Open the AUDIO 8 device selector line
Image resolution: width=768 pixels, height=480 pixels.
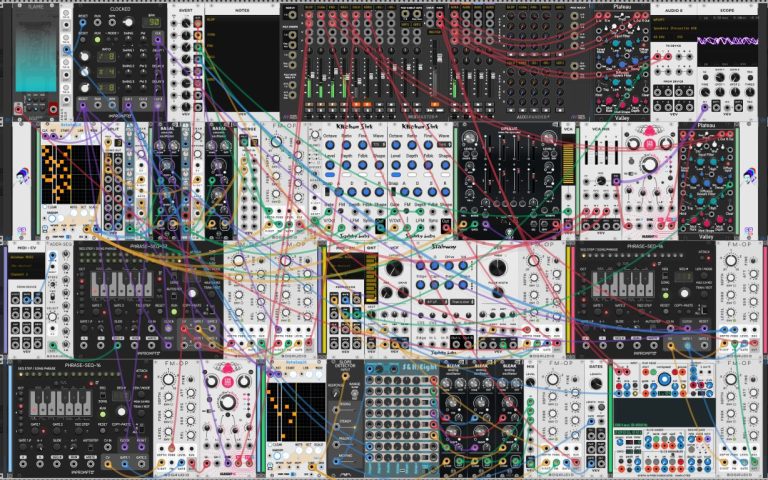click(x=673, y=28)
